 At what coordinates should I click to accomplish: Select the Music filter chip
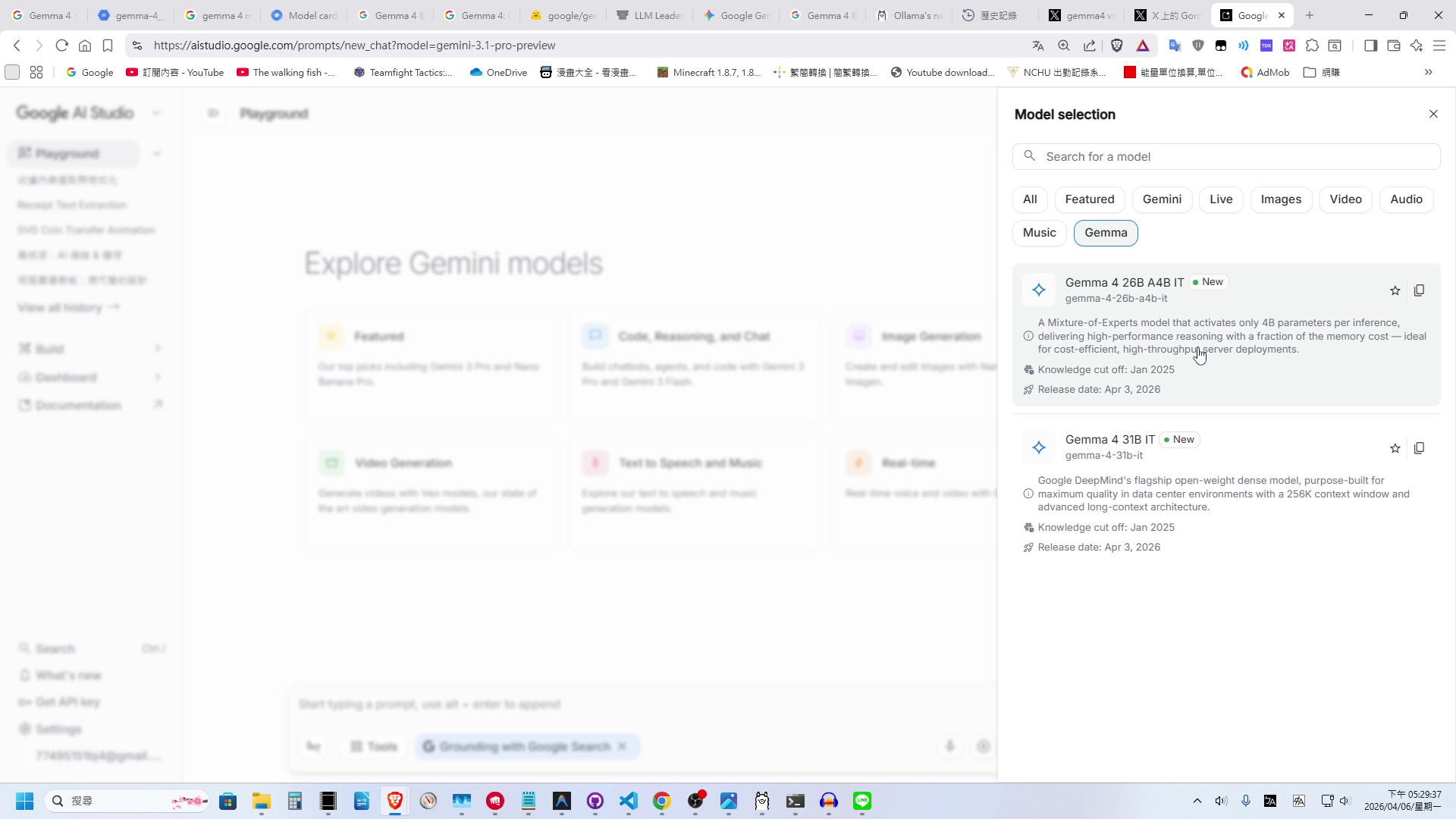point(1039,233)
